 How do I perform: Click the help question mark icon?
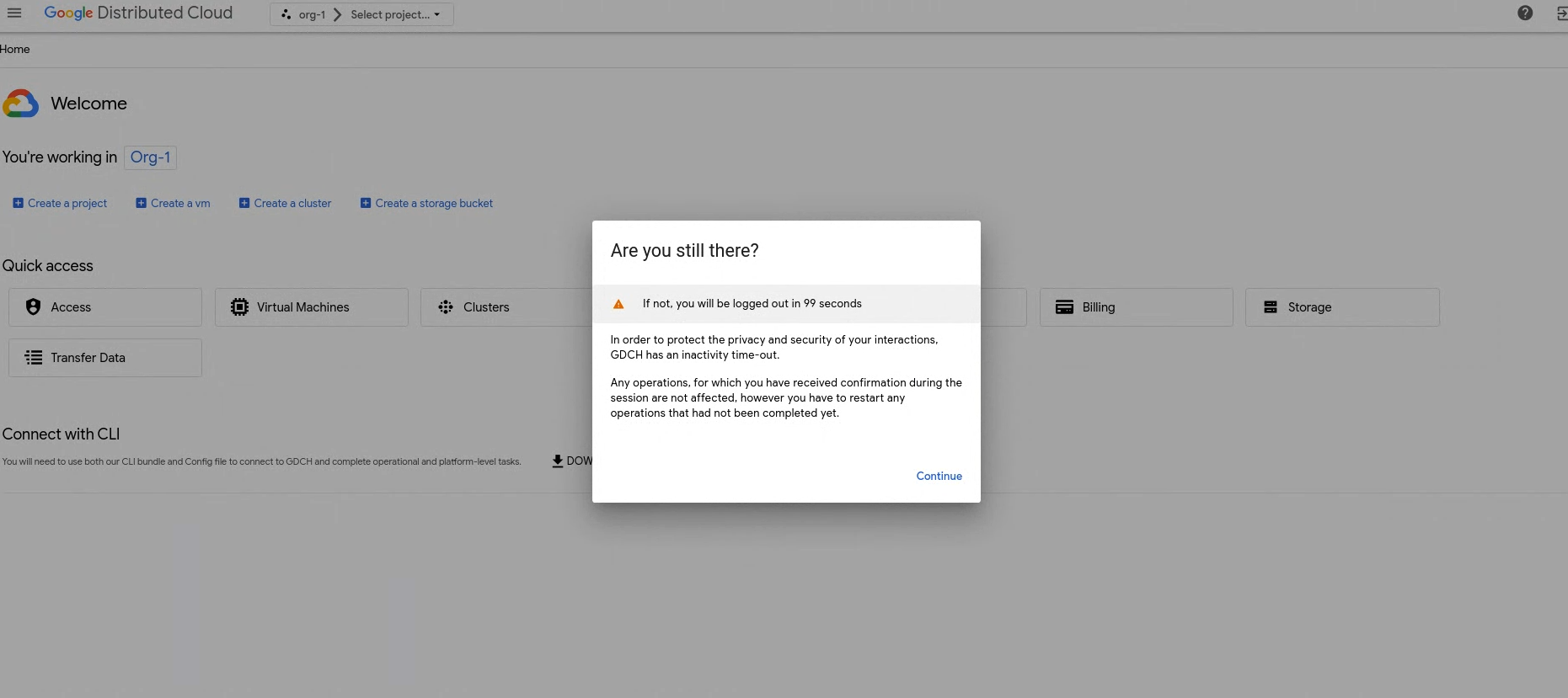point(1524,13)
